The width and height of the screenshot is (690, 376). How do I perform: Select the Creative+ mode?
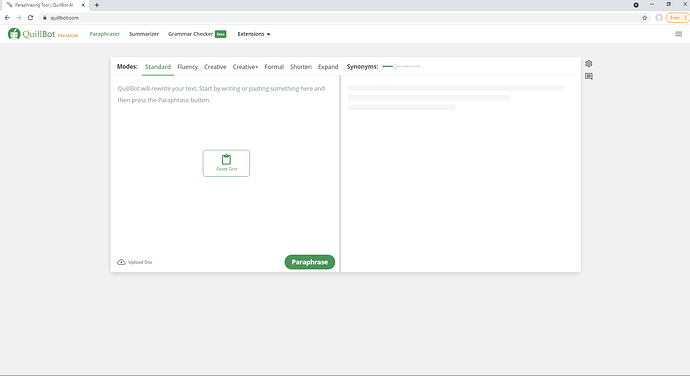[x=245, y=66]
